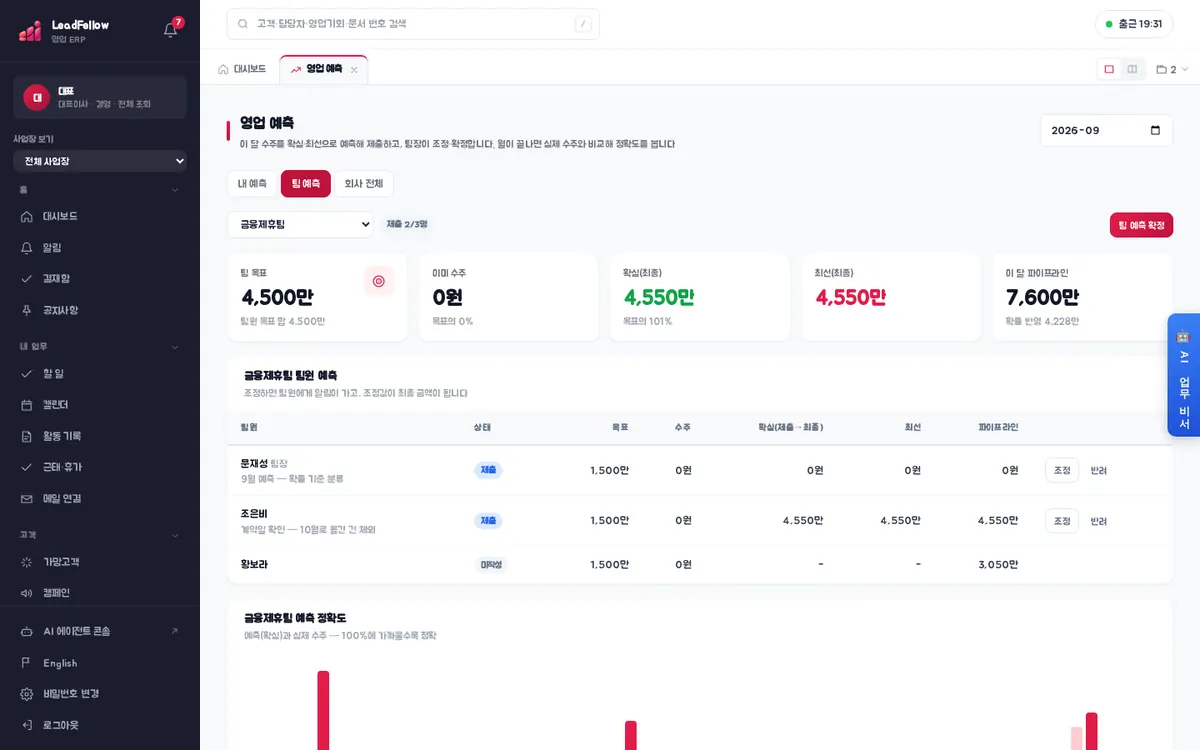Screen dimensions: 1200x750
Task: Click the English flag icon
Action: (27, 663)
